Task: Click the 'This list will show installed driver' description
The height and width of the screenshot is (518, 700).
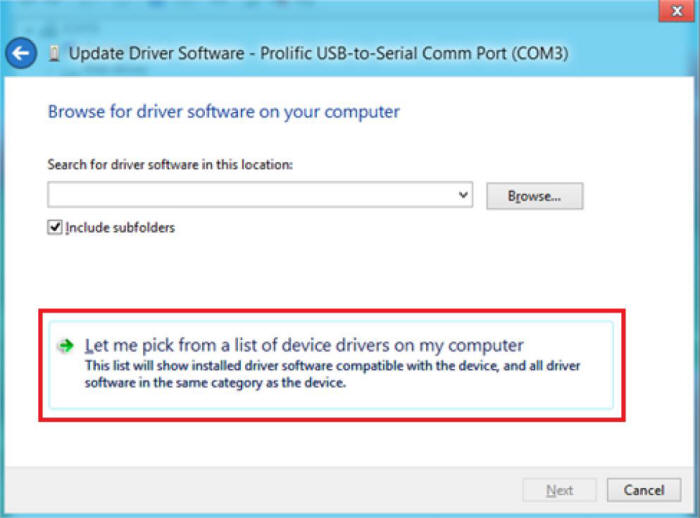Action: [332, 374]
